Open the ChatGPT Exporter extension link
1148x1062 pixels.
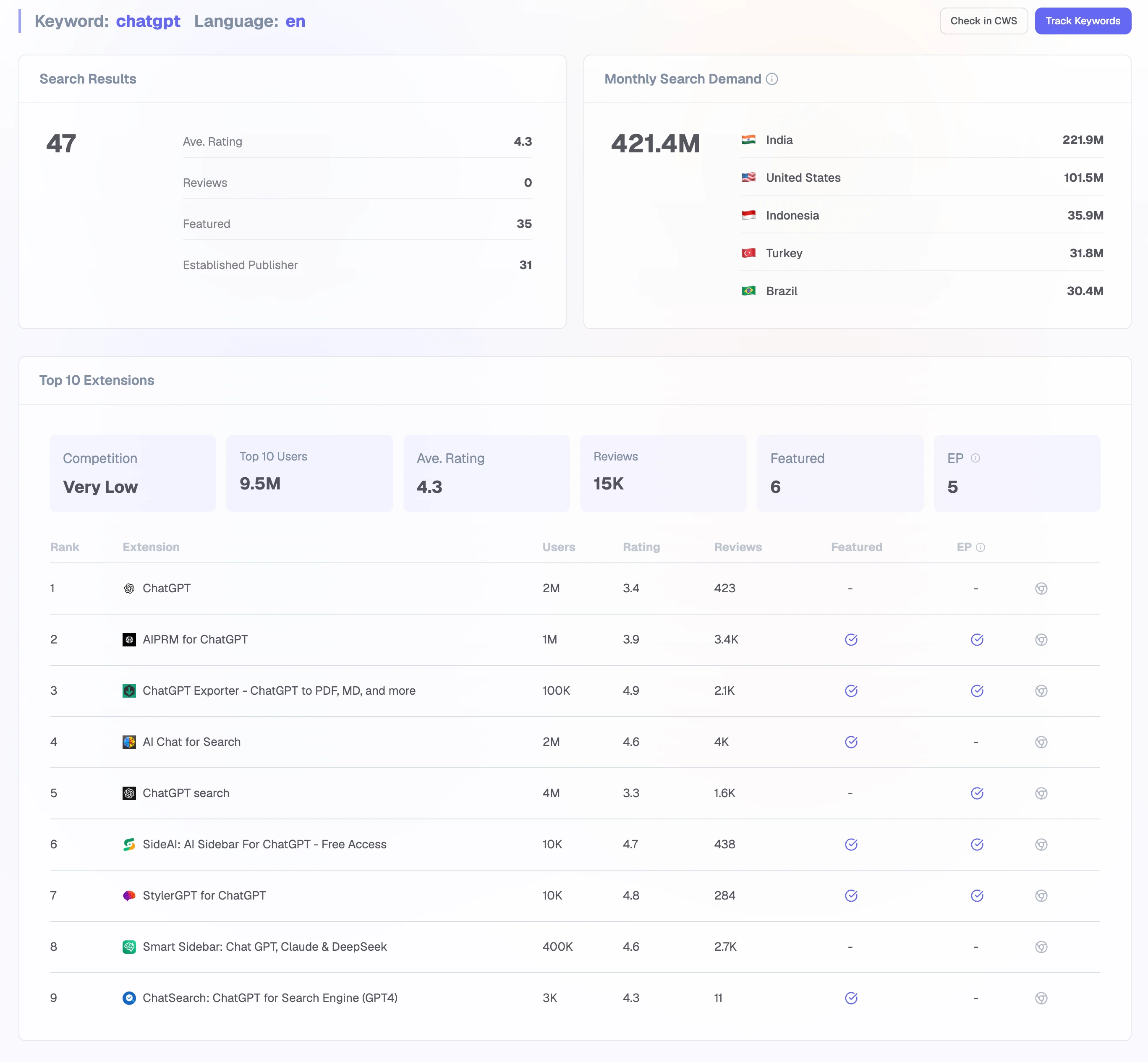tap(279, 691)
